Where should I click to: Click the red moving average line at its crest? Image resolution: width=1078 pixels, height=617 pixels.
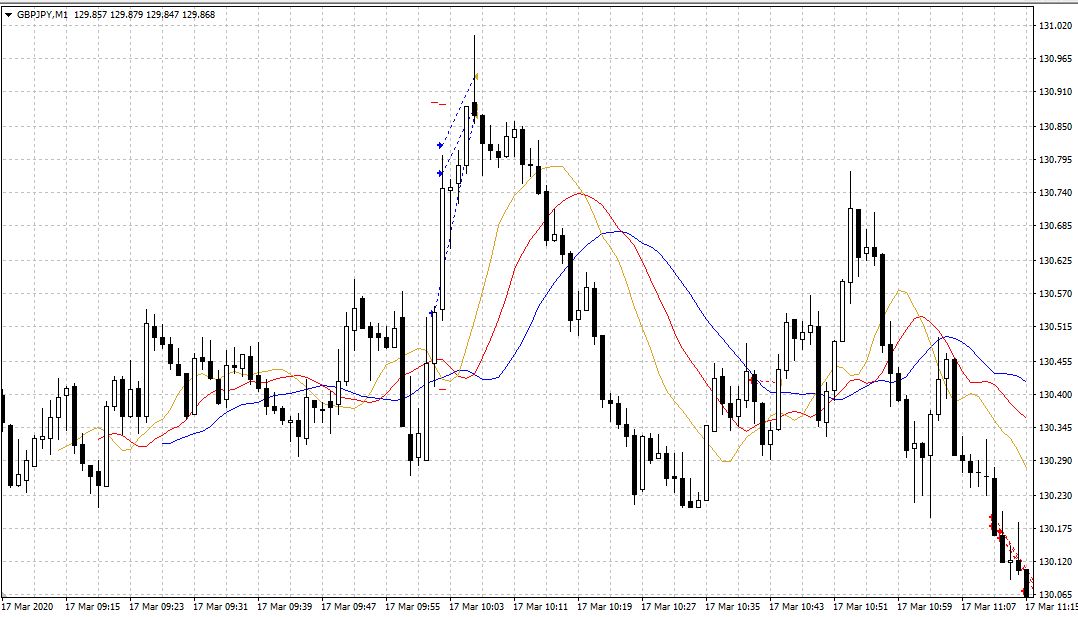[579, 193]
